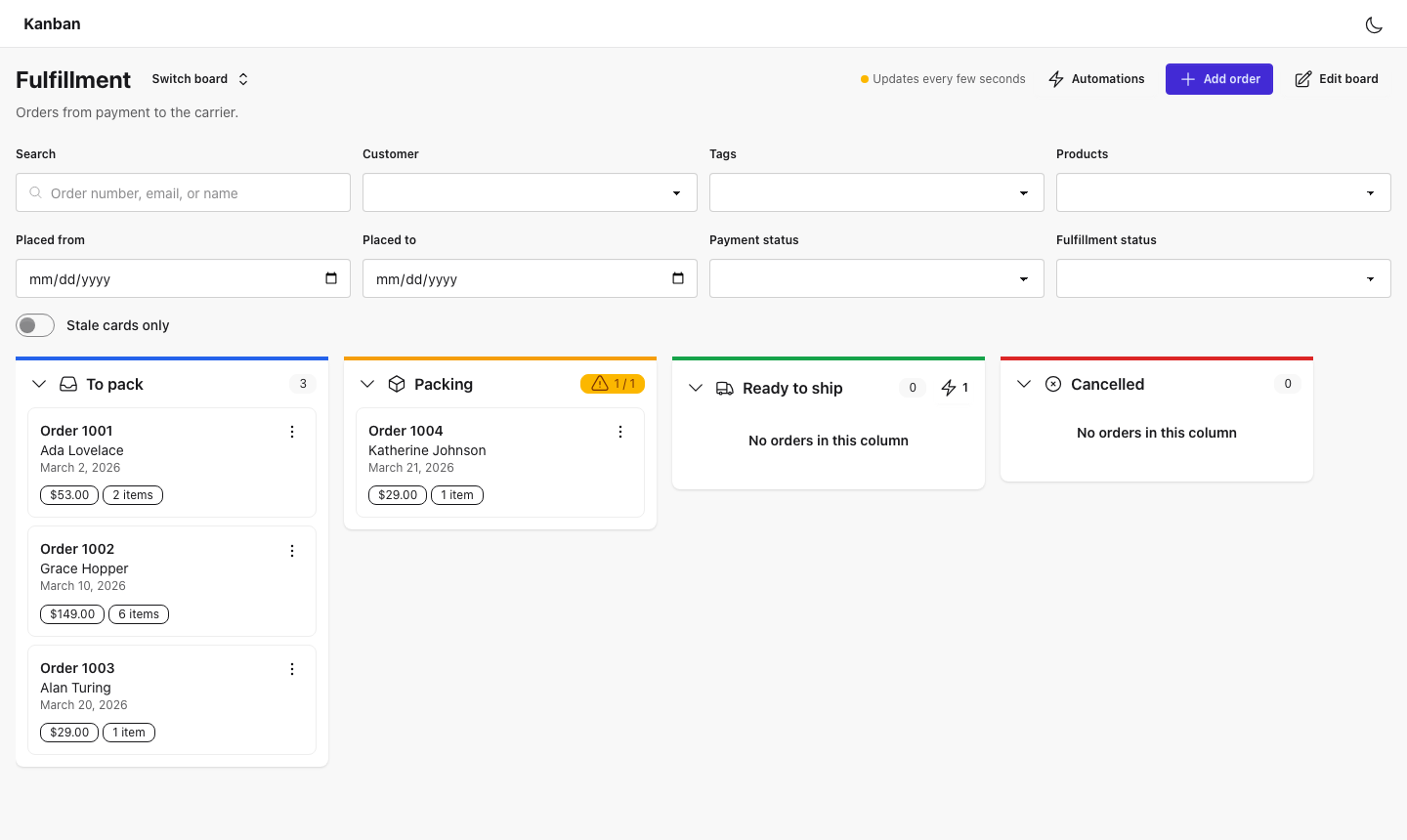Screen dimensions: 1407x840
Task: Click the Grace Hopper customer name
Action: coord(84,568)
